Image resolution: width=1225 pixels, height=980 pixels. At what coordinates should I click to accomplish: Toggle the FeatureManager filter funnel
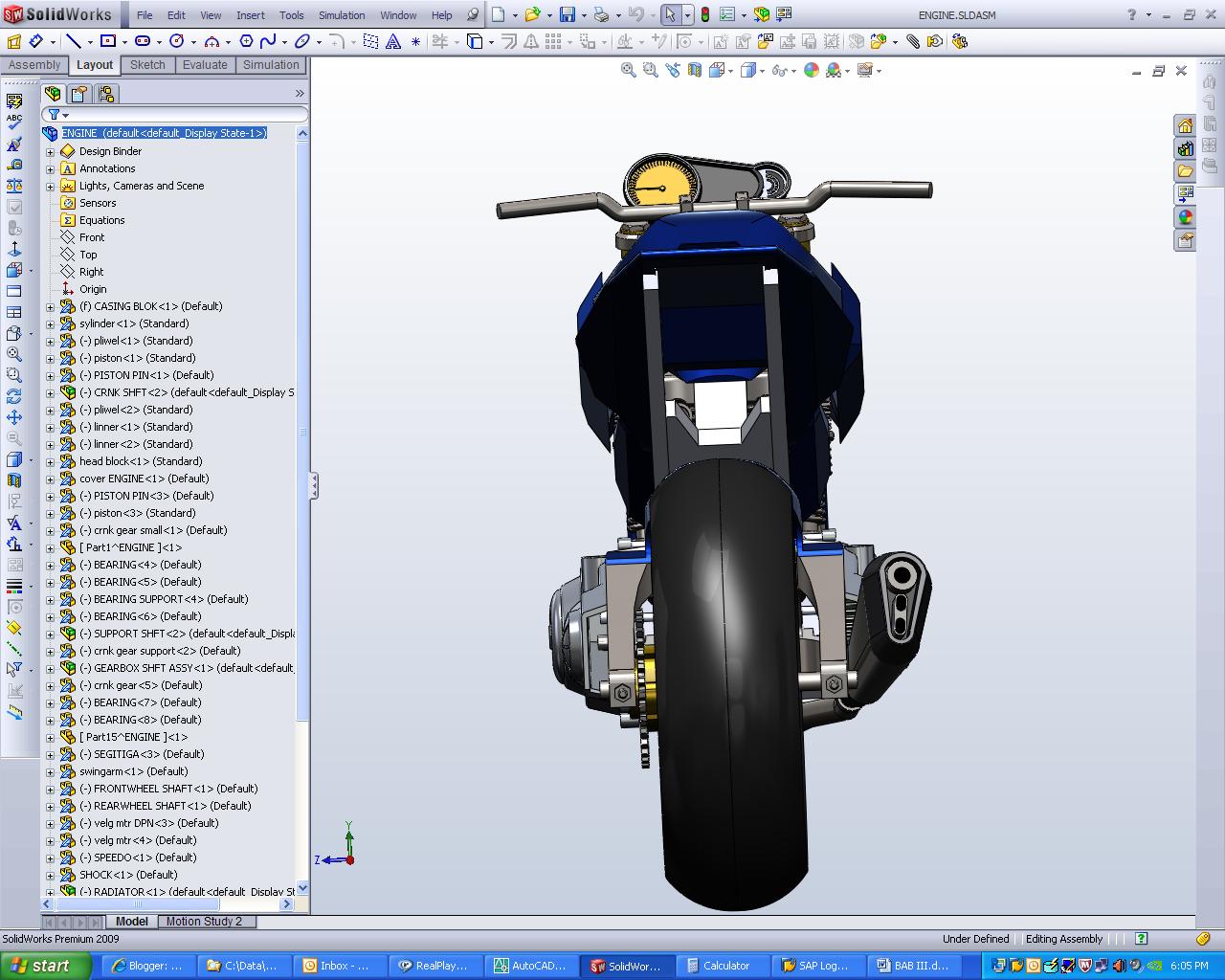coord(55,114)
